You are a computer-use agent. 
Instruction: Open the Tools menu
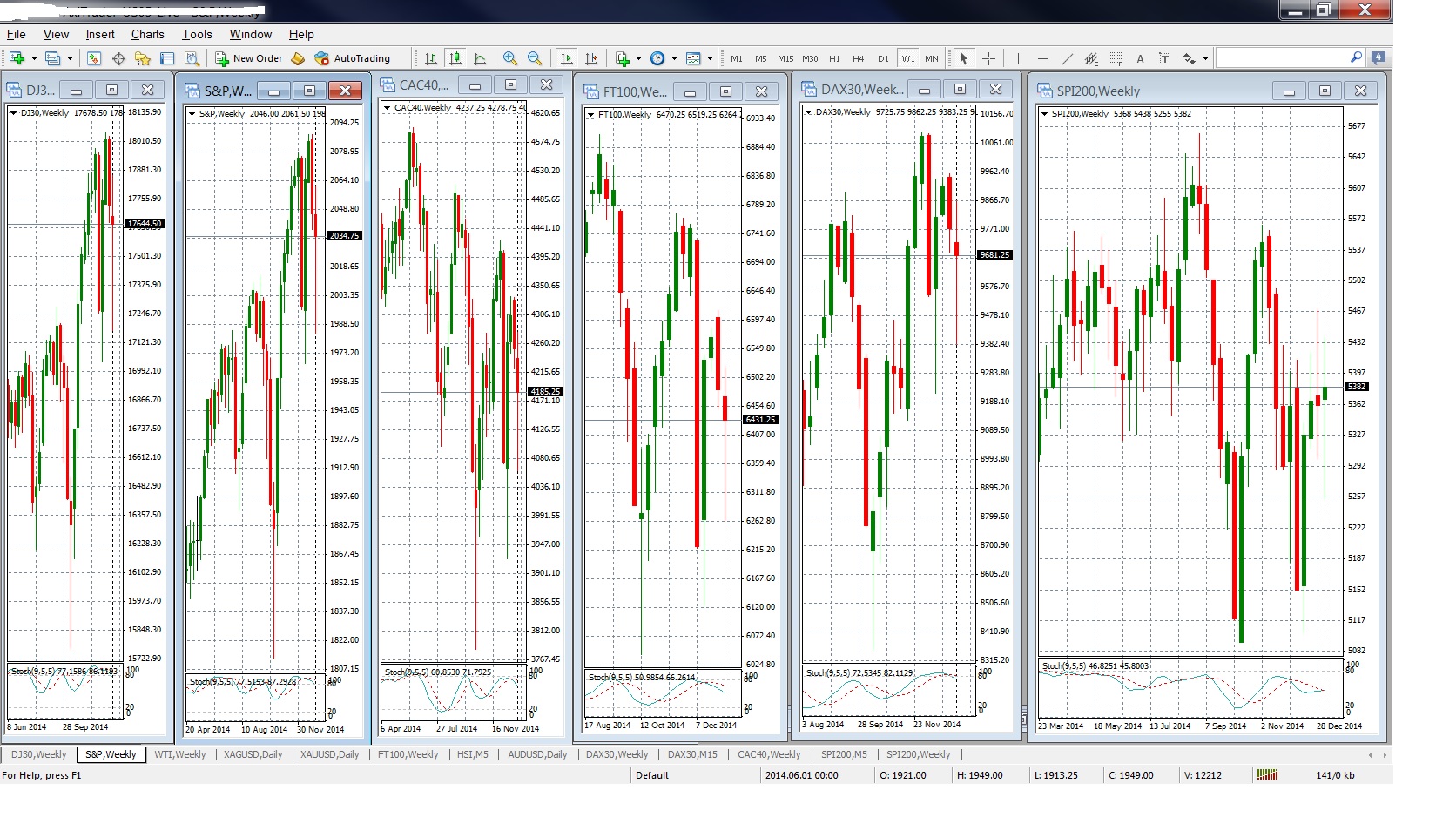point(197,34)
